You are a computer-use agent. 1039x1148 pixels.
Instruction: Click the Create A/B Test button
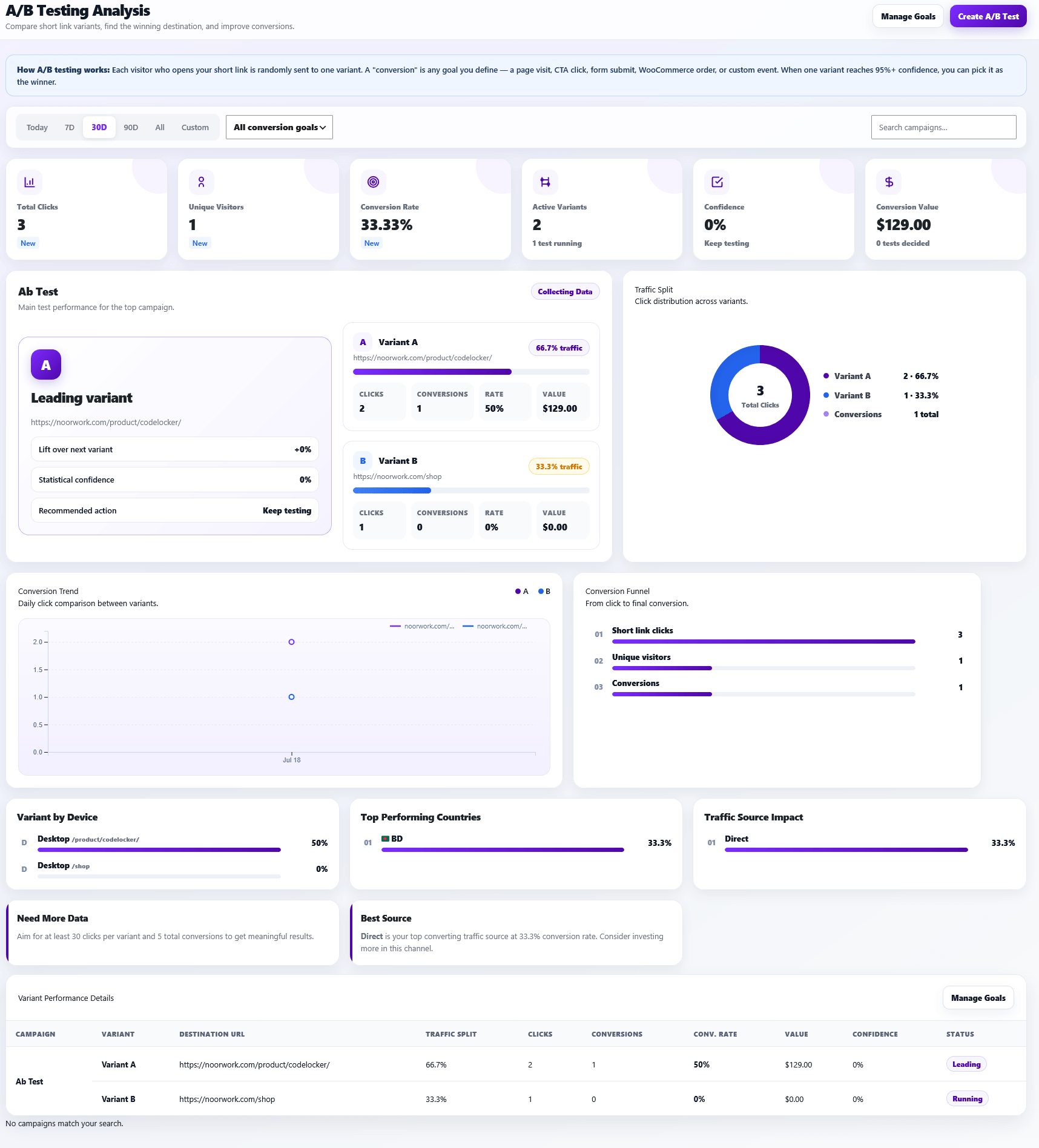988,16
